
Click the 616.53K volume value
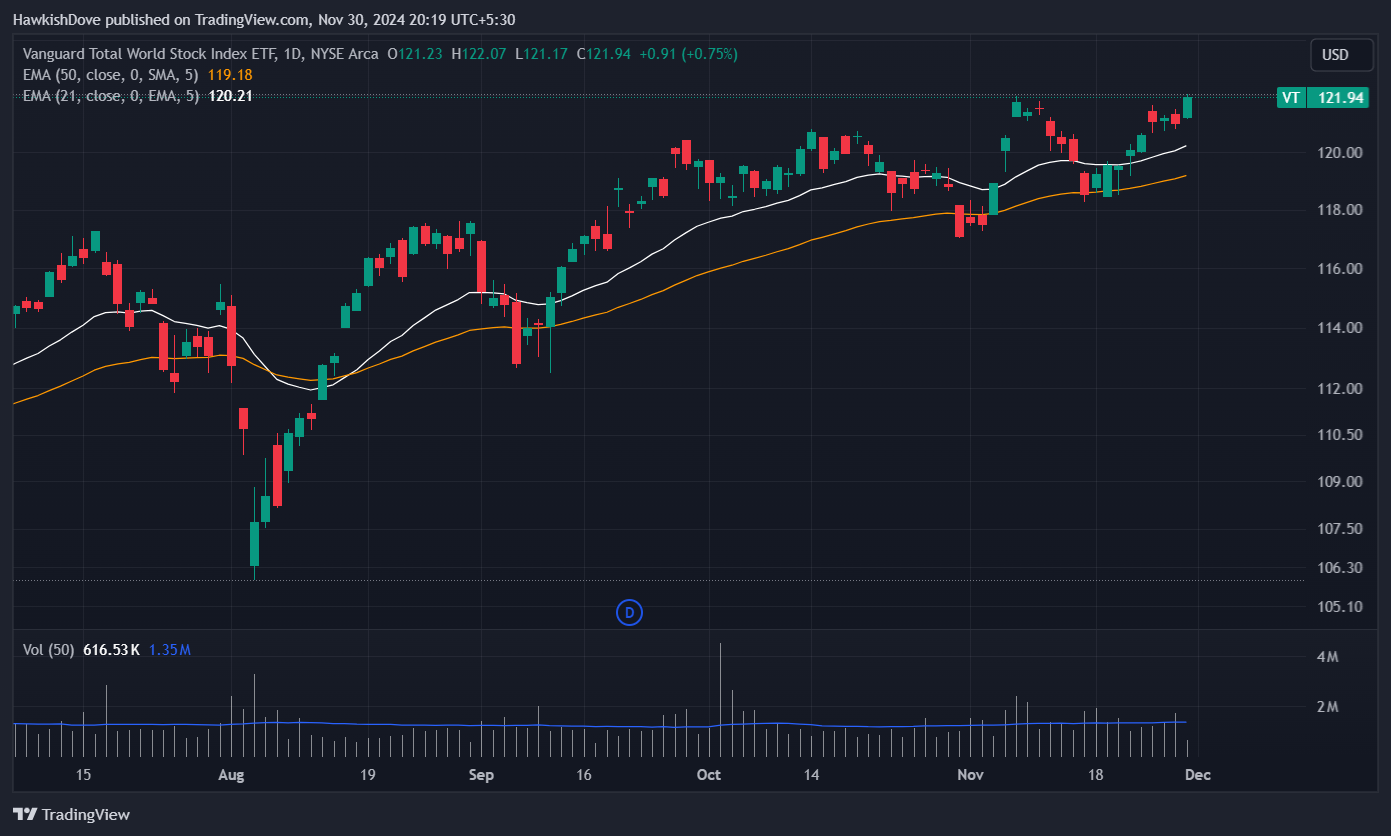pos(112,650)
